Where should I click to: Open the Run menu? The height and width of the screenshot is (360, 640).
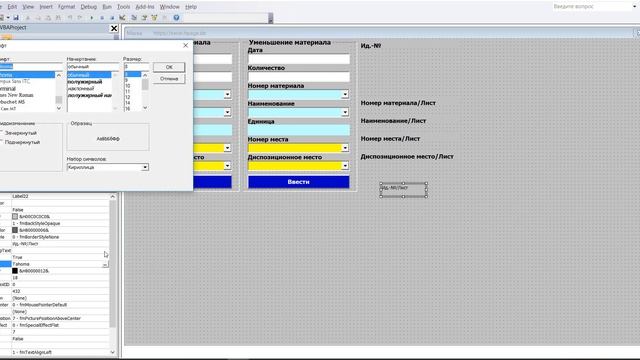[107, 7]
